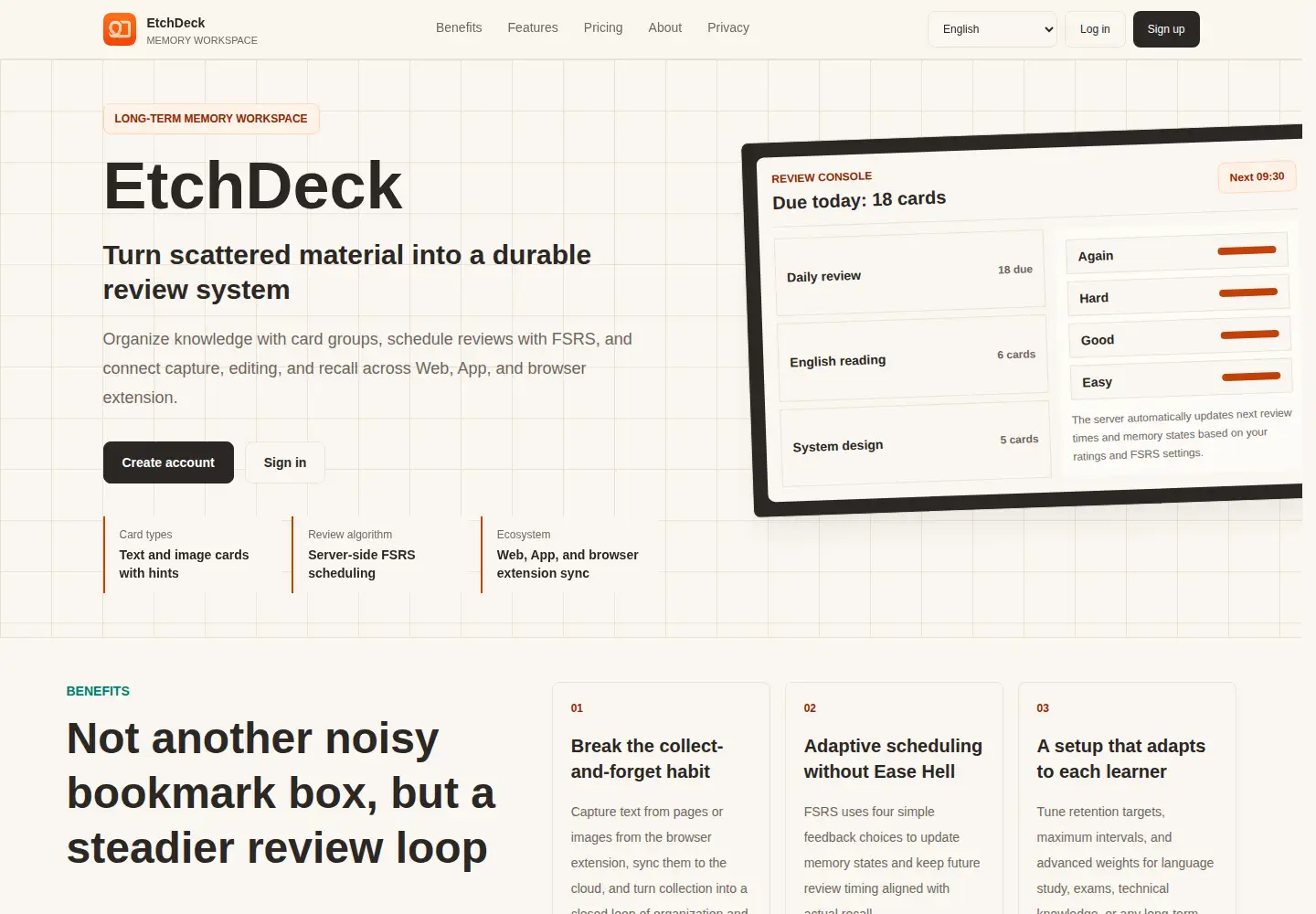The image size is (1316, 914).
Task: Open the Pricing nav item
Action: [x=603, y=27]
